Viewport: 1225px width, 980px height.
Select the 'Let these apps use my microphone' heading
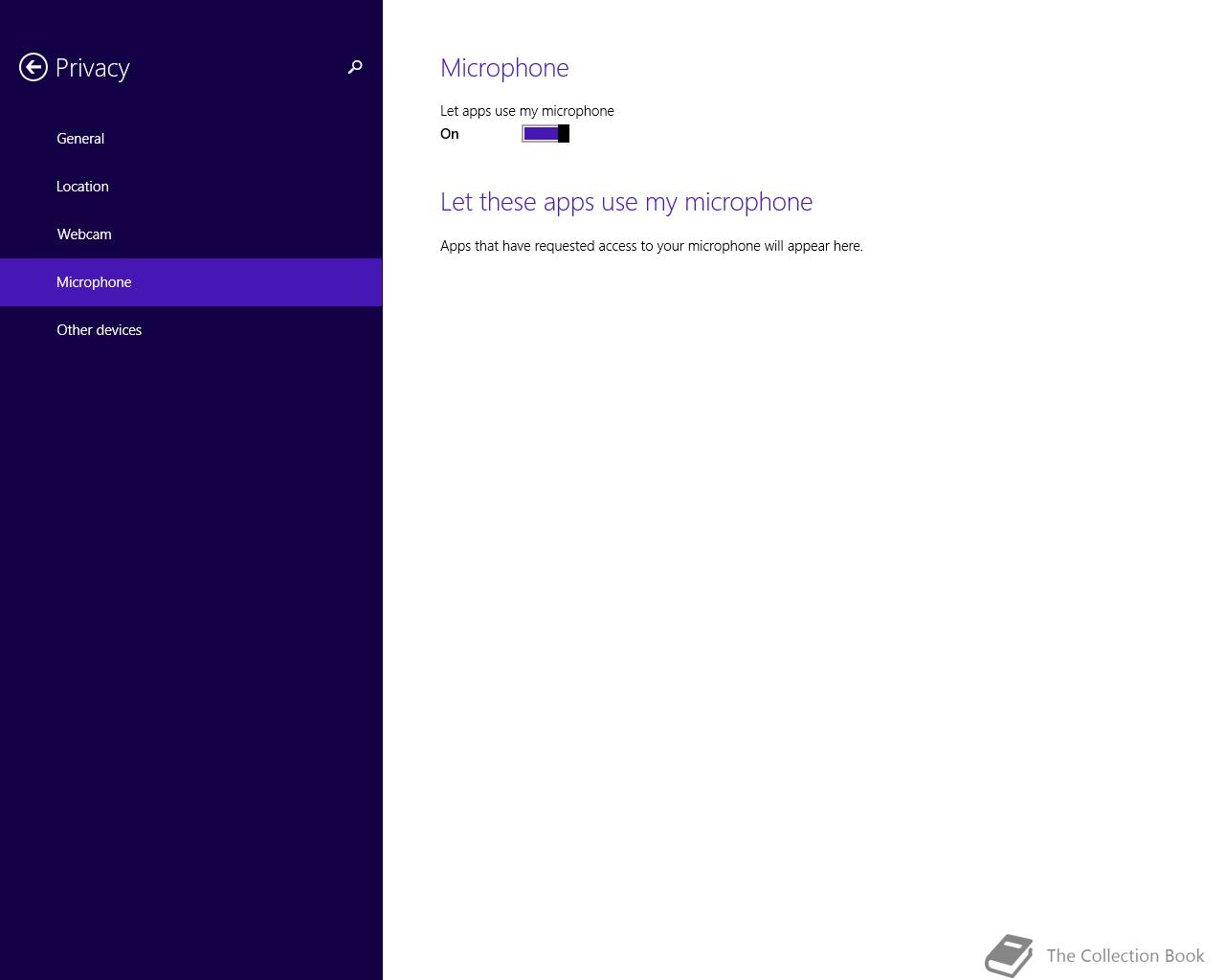pyautogui.click(x=627, y=202)
